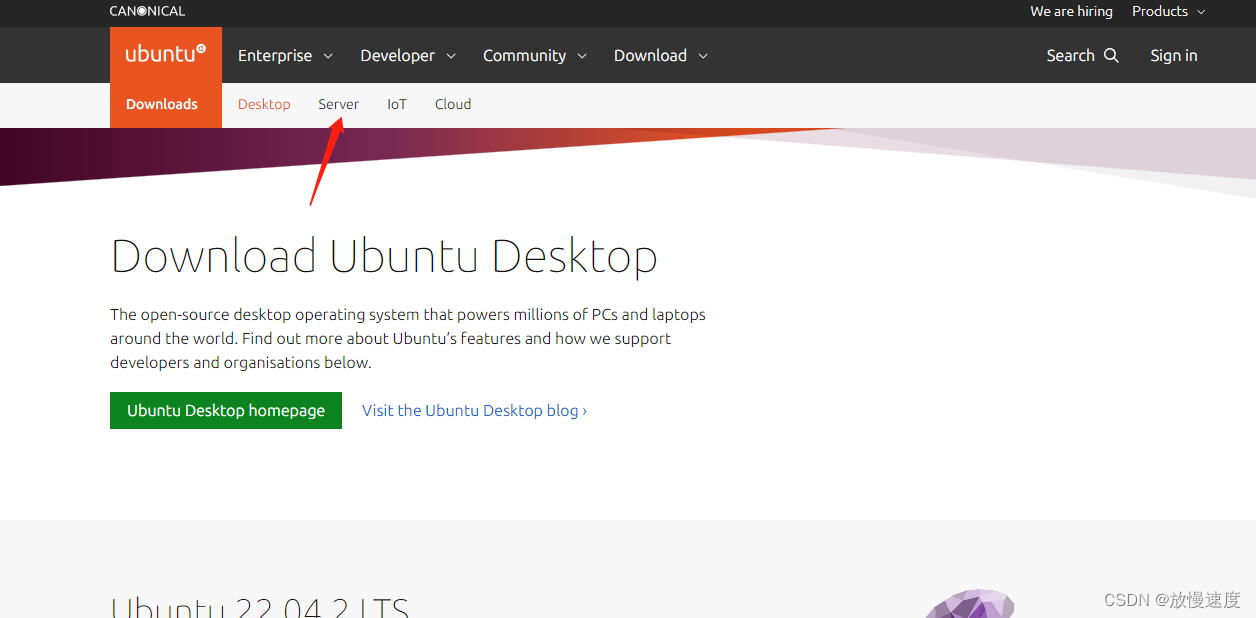Expand the Community menu chevron
The width and height of the screenshot is (1256, 618).
(x=582, y=56)
